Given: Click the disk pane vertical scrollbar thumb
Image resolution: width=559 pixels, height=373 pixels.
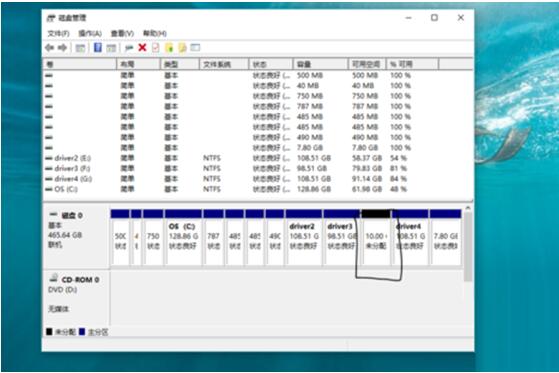Looking at the screenshot, I should (x=468, y=247).
